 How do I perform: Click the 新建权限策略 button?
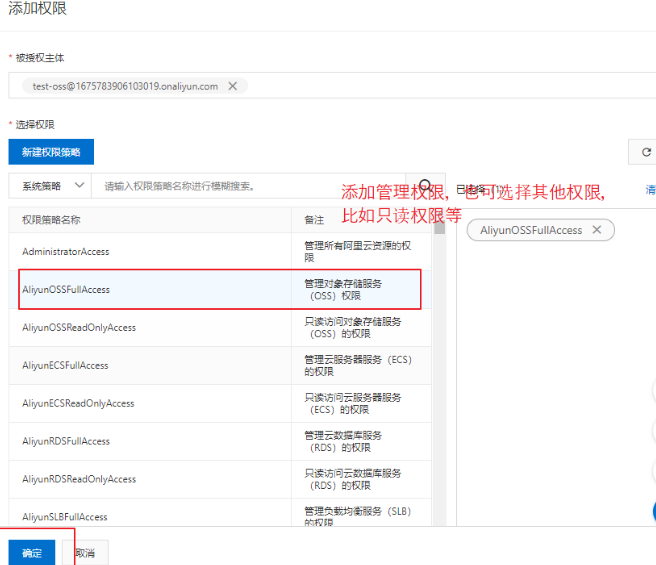point(51,152)
